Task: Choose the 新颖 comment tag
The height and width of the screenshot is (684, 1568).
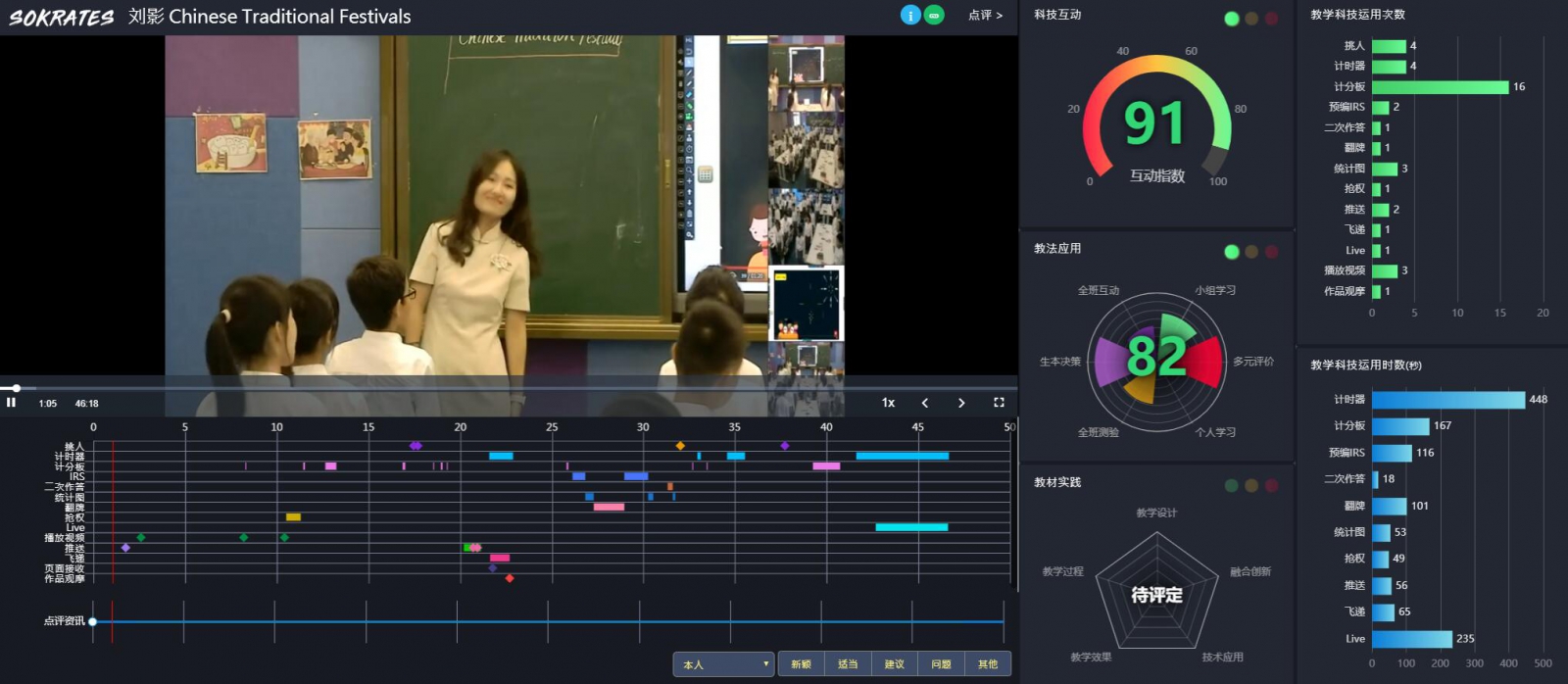Action: [x=801, y=664]
